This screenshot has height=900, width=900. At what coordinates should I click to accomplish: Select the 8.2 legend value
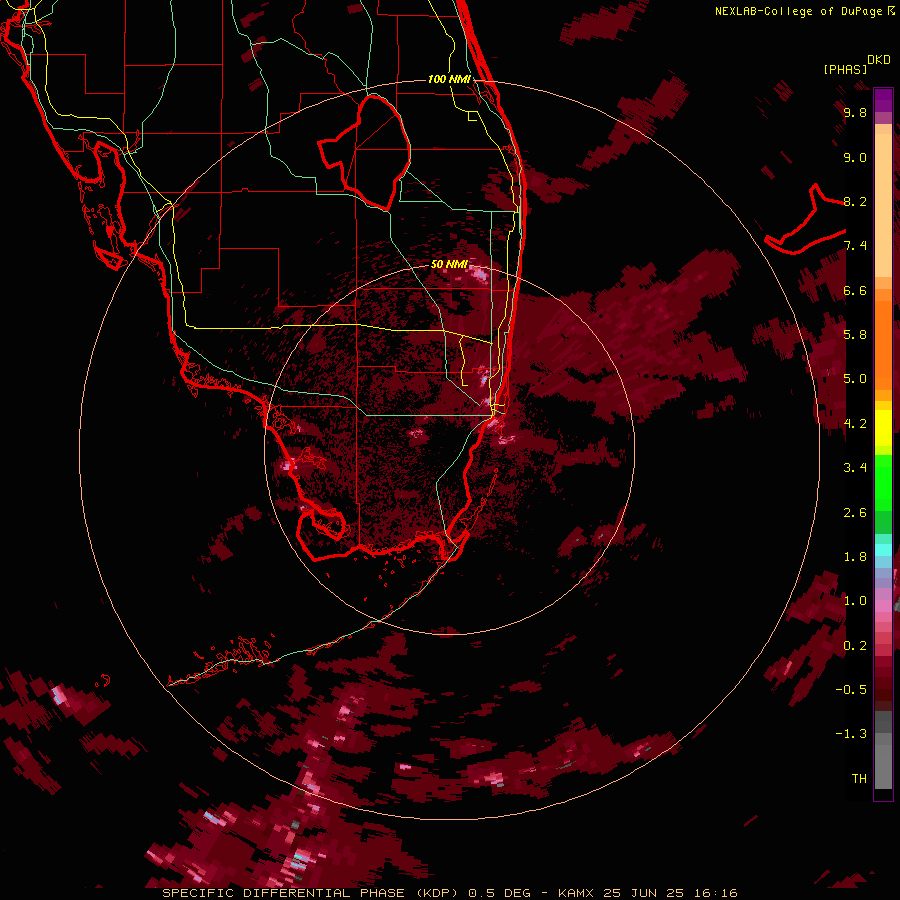point(855,201)
